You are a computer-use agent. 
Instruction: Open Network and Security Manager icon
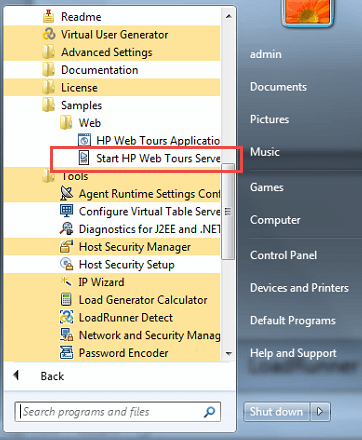tap(66, 335)
